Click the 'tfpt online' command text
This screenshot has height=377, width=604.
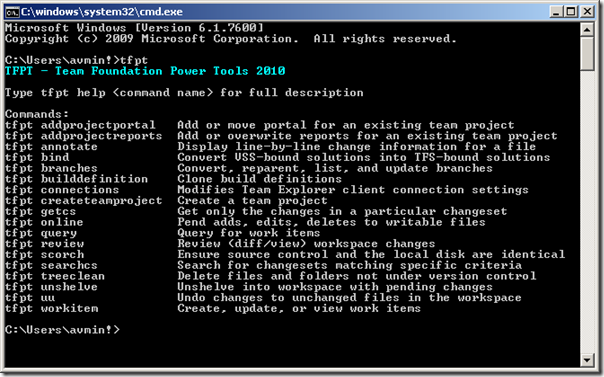pyautogui.click(x=44, y=222)
